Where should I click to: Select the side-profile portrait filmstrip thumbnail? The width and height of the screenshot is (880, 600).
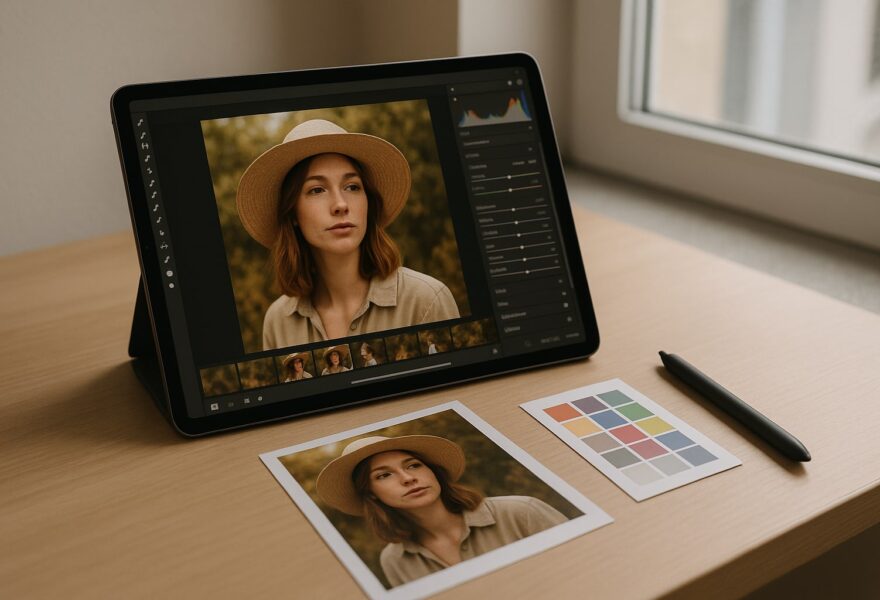pos(368,354)
